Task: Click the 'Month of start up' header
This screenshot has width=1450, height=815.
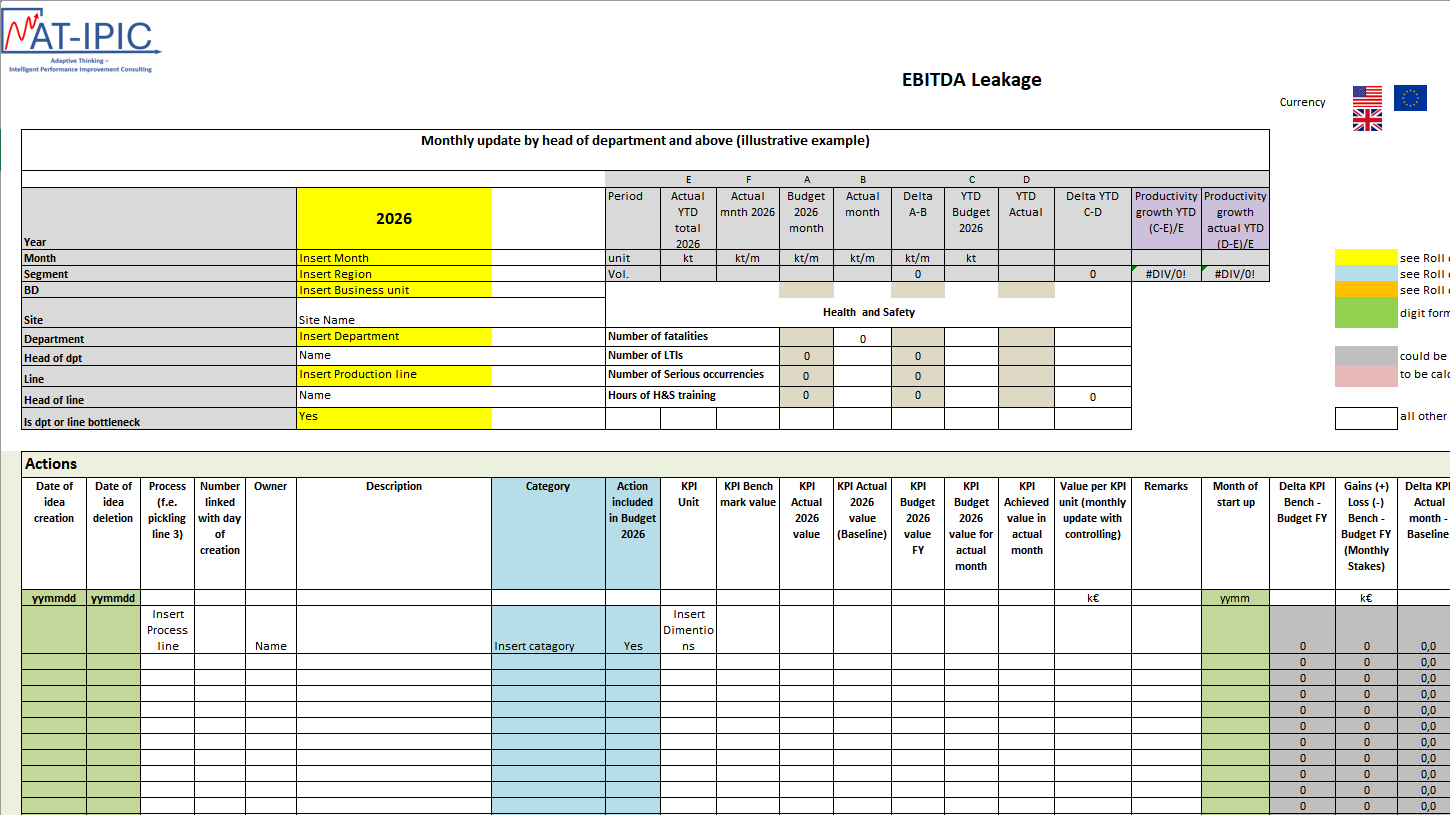Action: (1235, 534)
